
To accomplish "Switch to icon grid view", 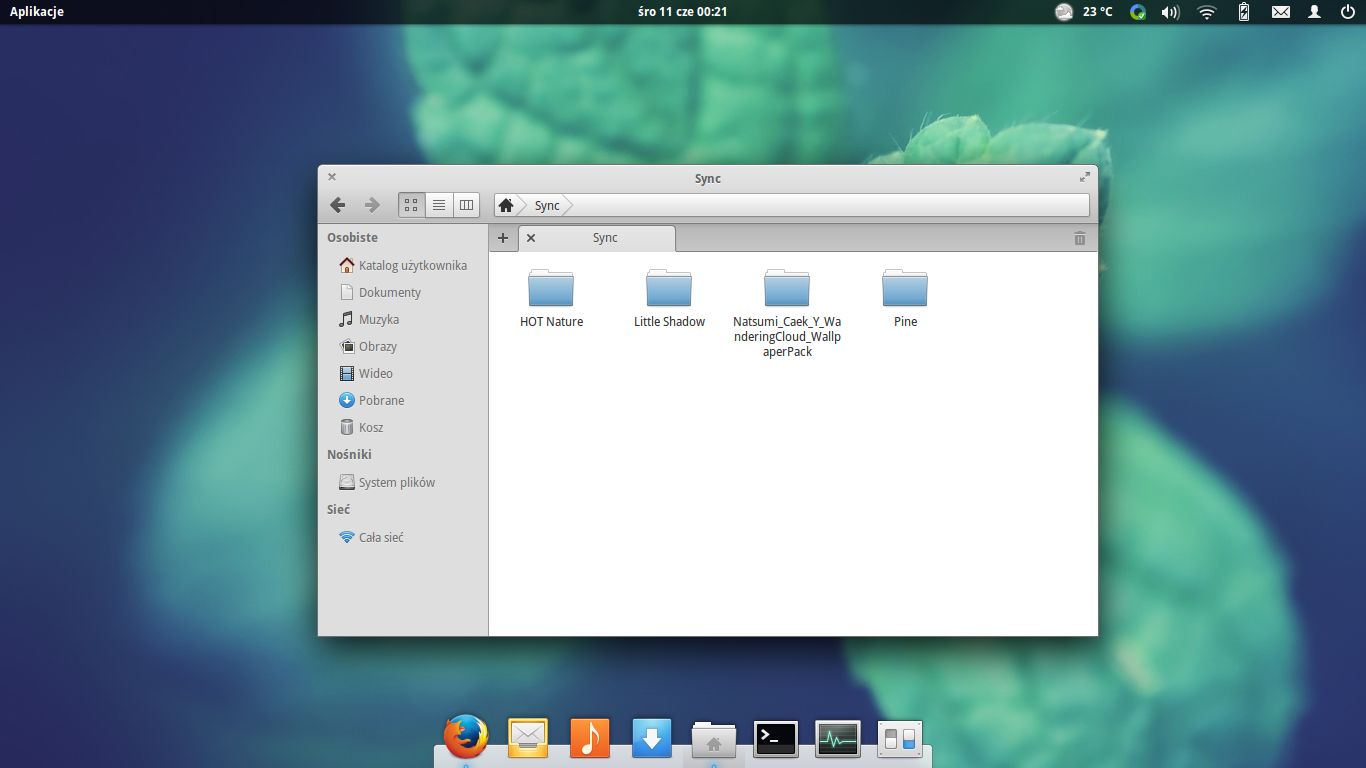I will coord(411,205).
